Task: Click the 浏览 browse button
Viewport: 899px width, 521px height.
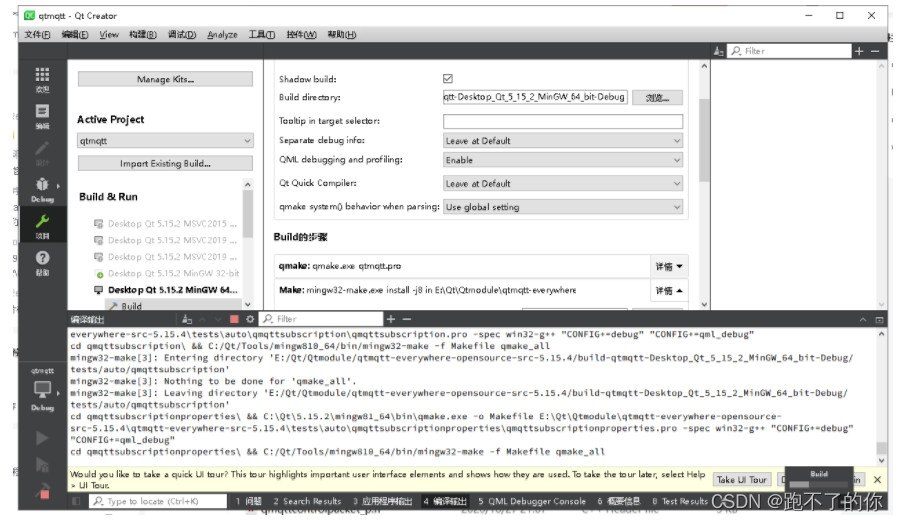Action: pyautogui.click(x=658, y=97)
